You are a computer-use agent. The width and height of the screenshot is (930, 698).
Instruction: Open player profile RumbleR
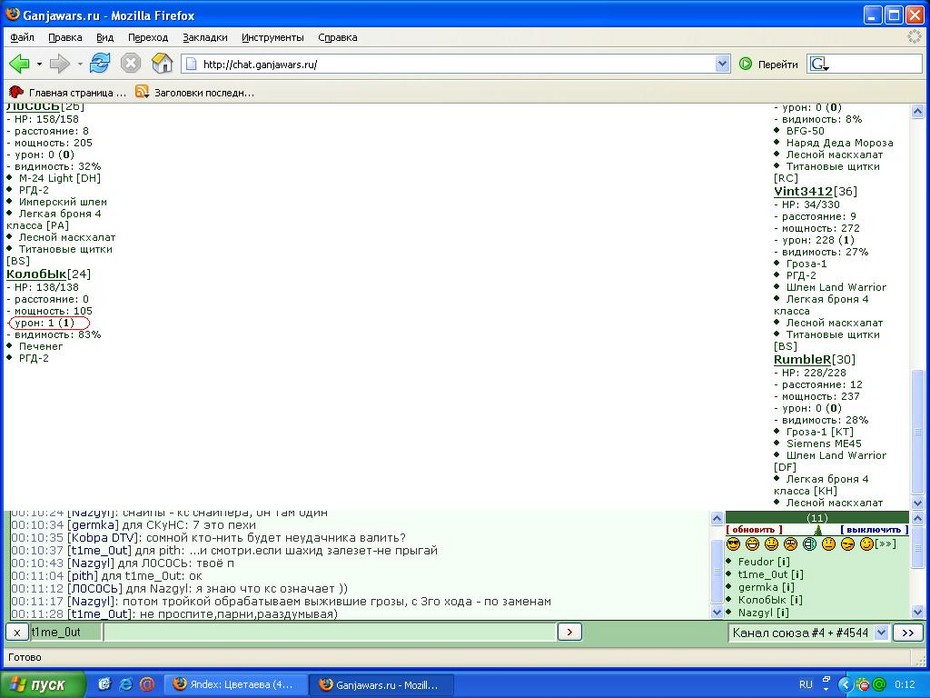[802, 359]
